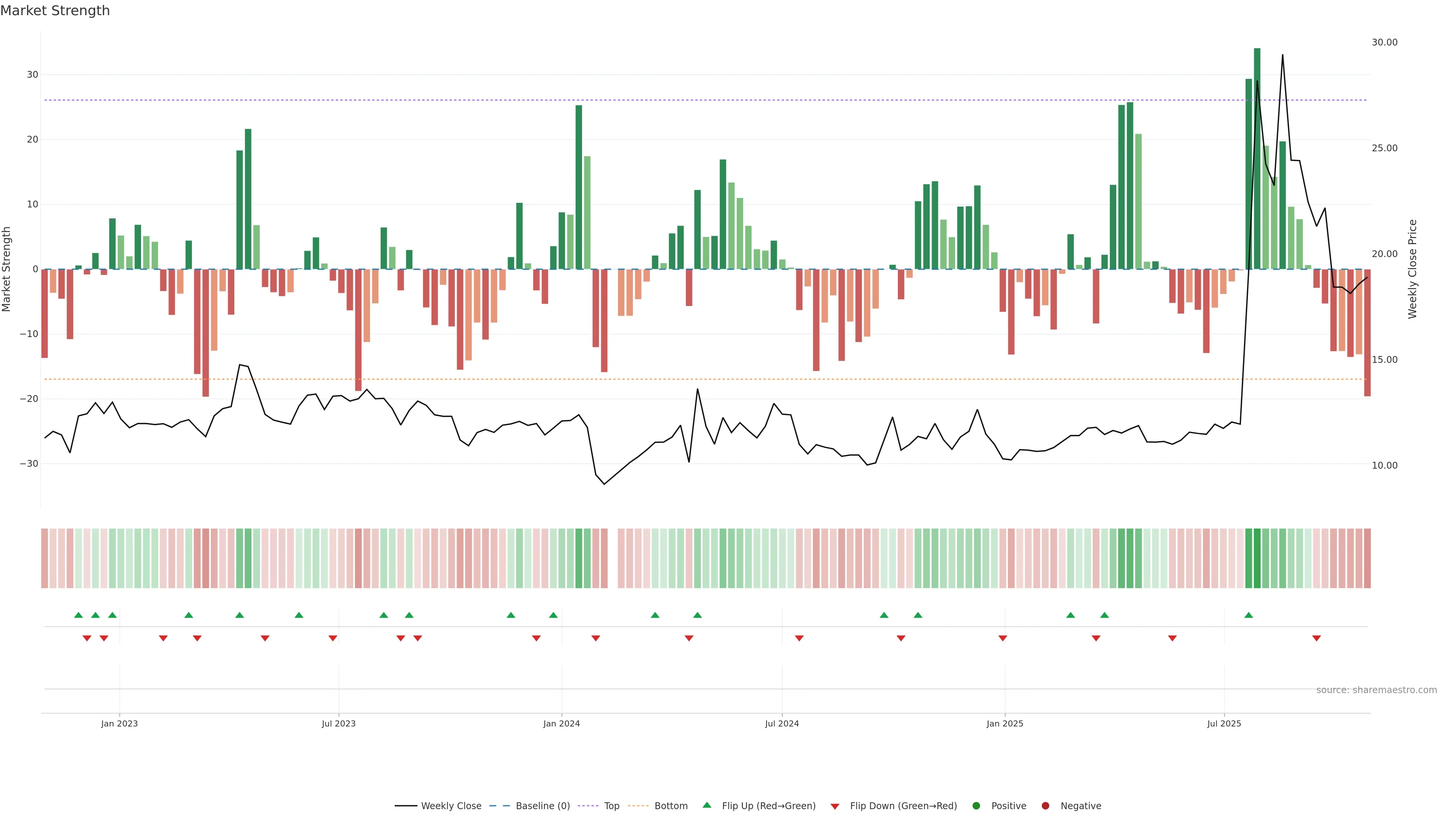Click the Jul 2025 x-axis label
1456x819 pixels.
tap(1224, 723)
